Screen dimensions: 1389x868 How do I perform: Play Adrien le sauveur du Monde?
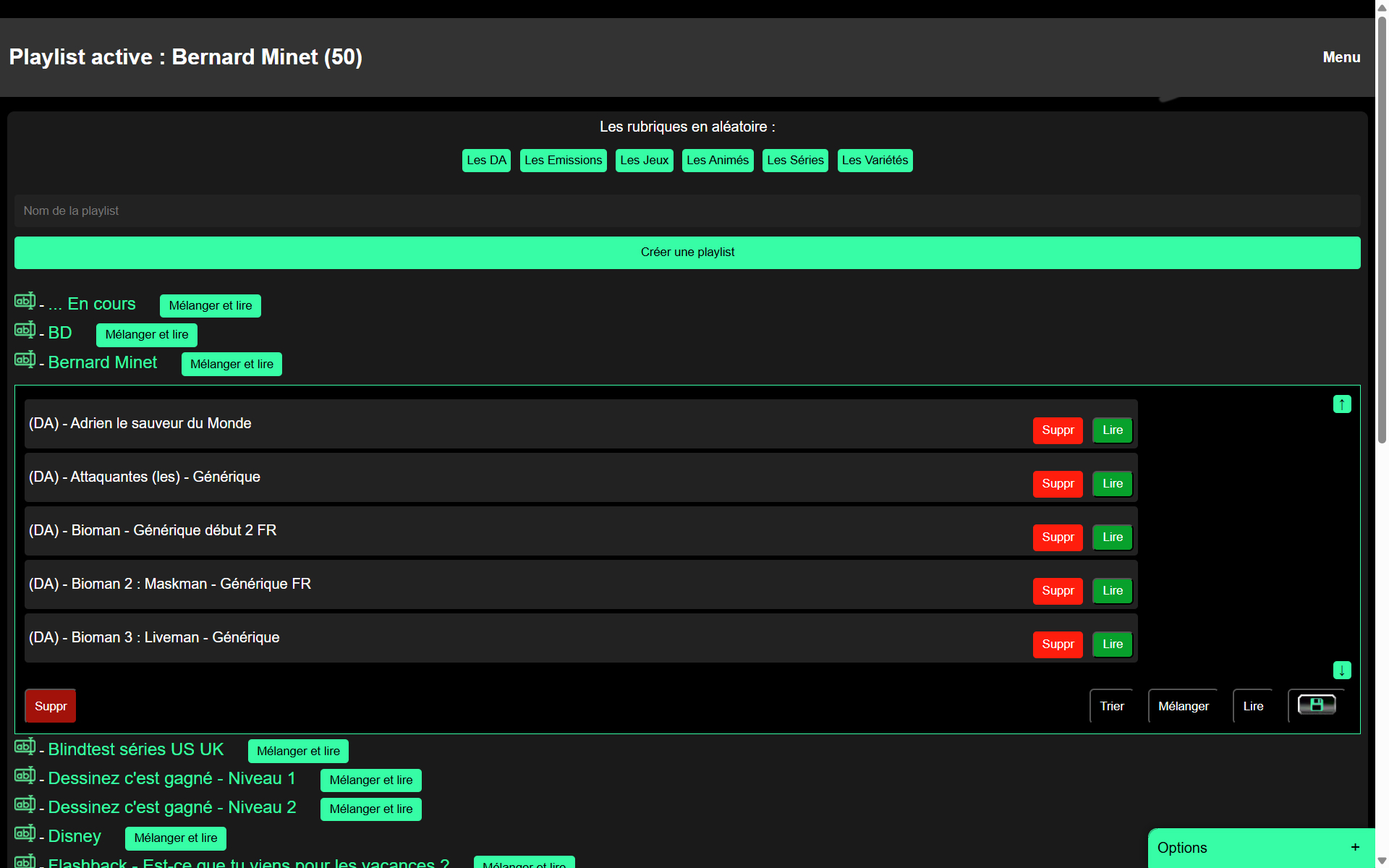pos(1112,430)
